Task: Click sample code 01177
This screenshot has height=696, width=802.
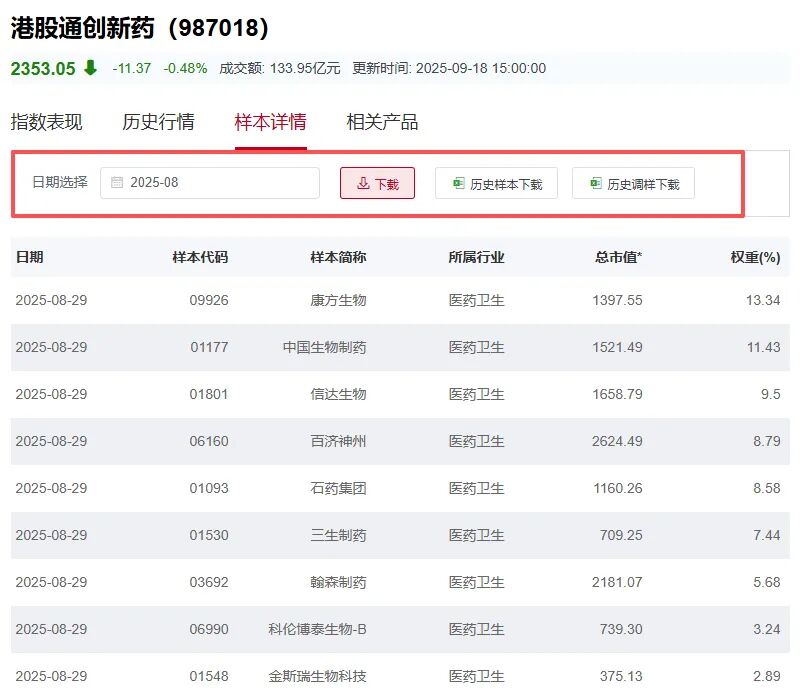Action: click(x=209, y=347)
